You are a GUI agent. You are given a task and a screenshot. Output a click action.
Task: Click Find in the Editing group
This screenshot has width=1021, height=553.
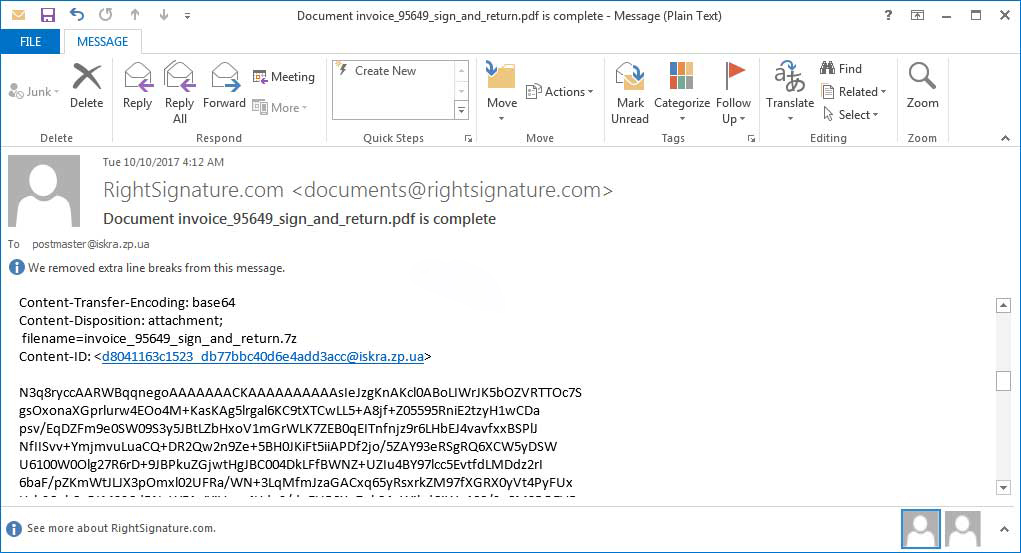841,68
